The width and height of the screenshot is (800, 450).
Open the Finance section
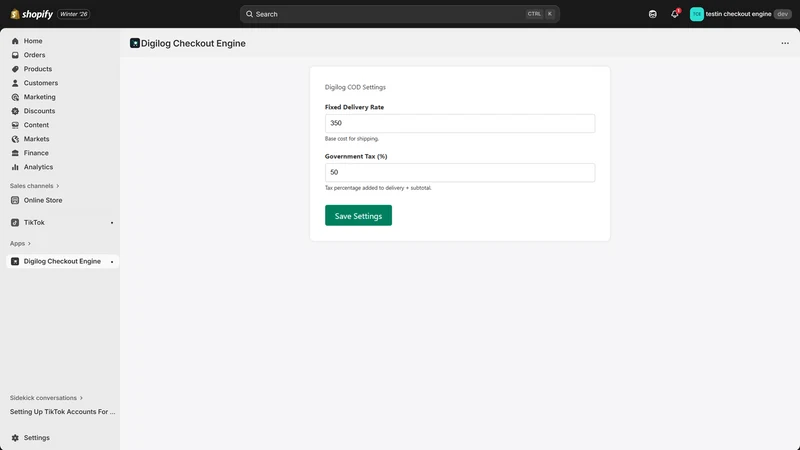coord(36,153)
